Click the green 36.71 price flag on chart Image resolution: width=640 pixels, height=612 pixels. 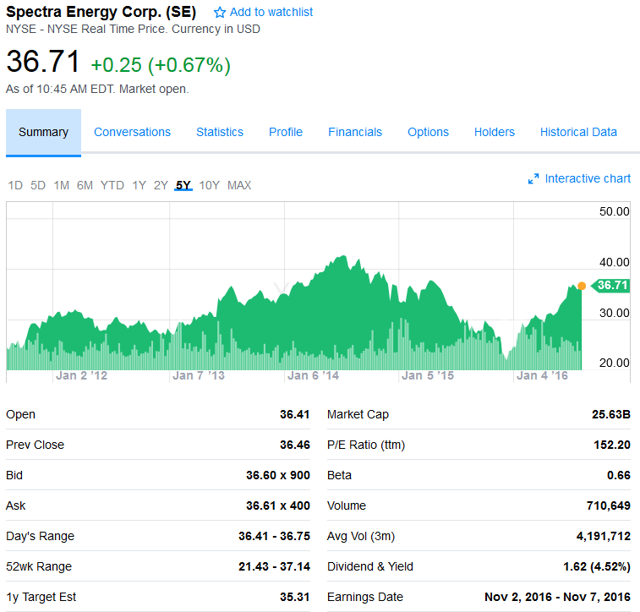[610, 285]
